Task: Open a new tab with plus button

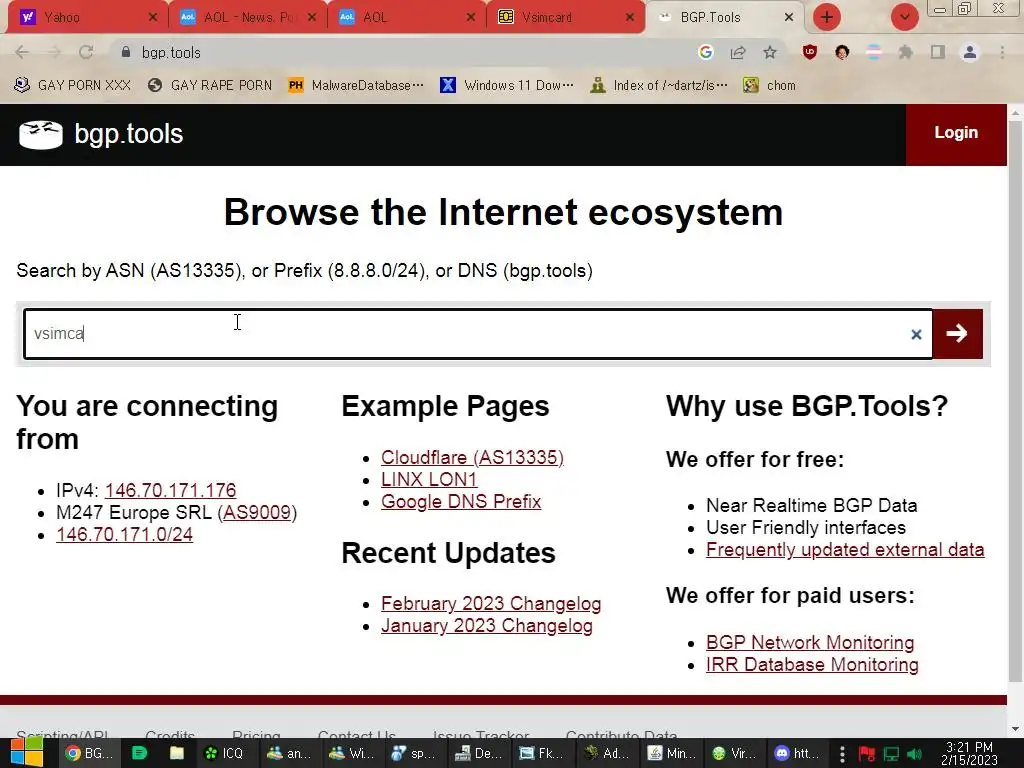Action: coord(827,17)
